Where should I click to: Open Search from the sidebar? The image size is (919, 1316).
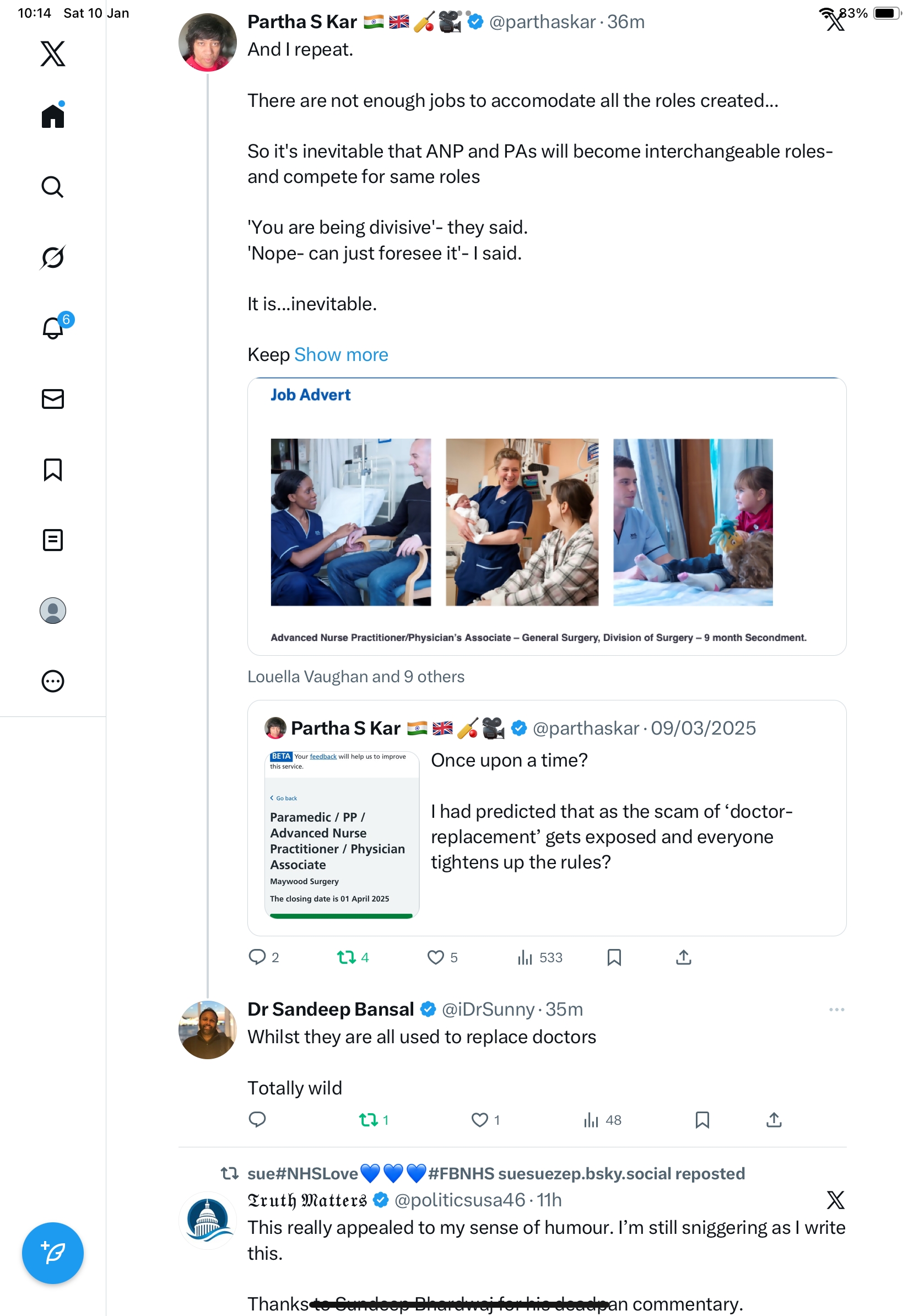tap(53, 187)
